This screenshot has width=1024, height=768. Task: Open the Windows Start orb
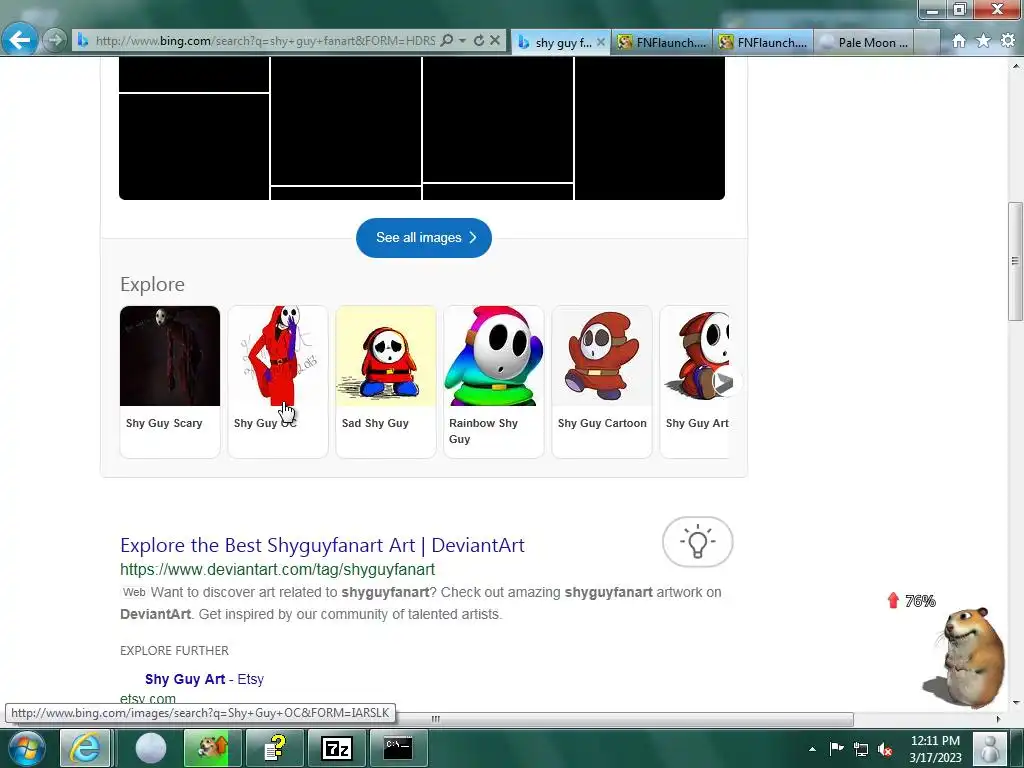(26, 748)
